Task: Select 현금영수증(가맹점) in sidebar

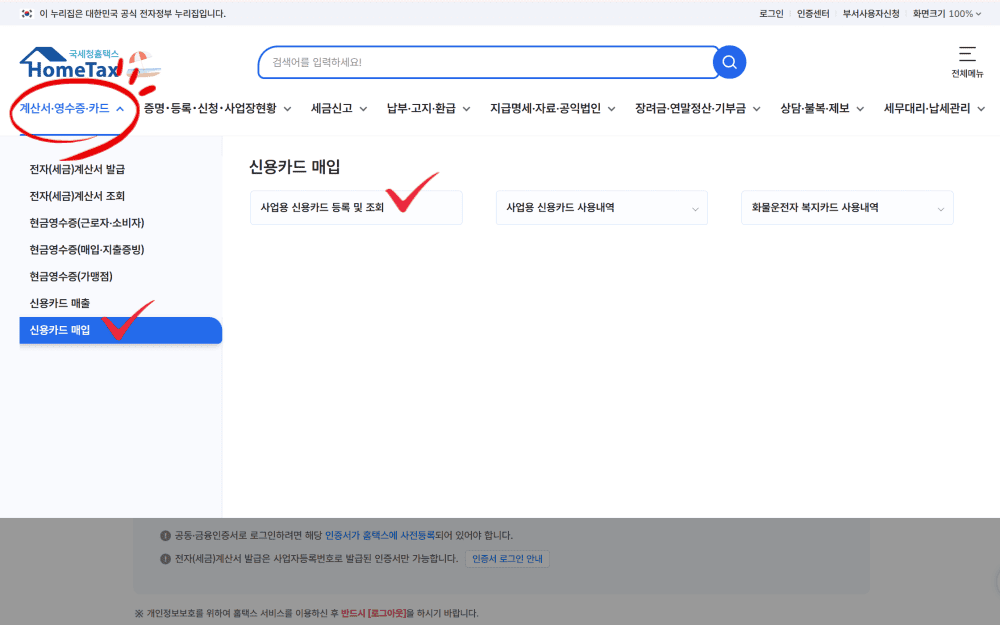Action: (71, 276)
